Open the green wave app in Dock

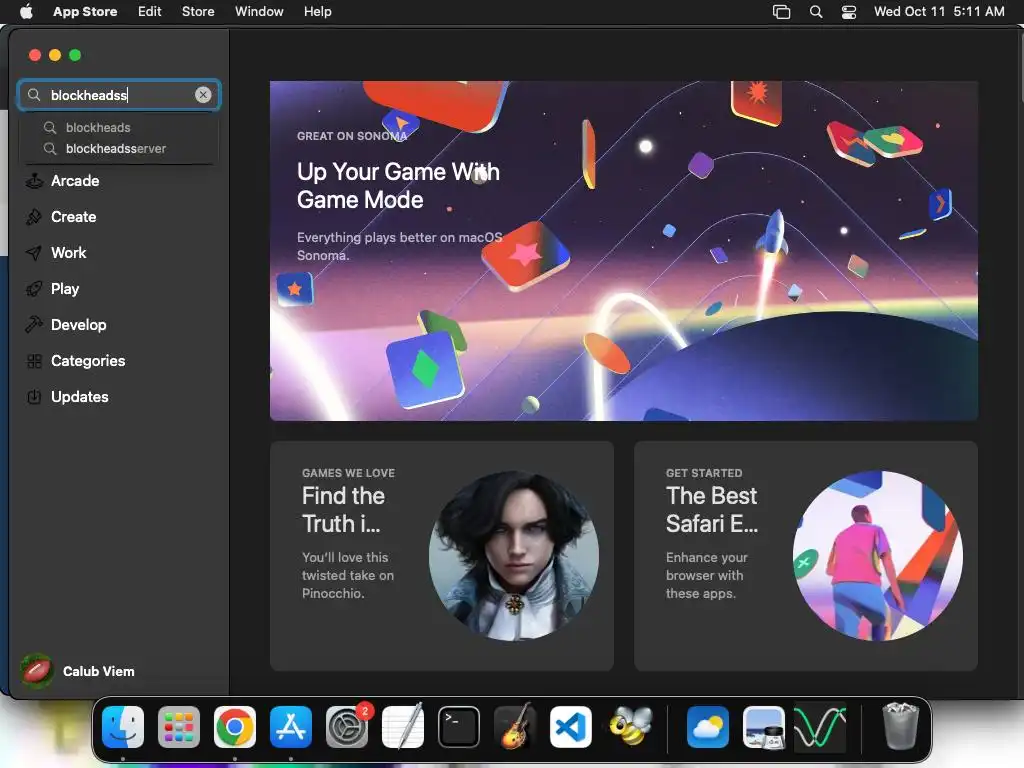(x=820, y=727)
